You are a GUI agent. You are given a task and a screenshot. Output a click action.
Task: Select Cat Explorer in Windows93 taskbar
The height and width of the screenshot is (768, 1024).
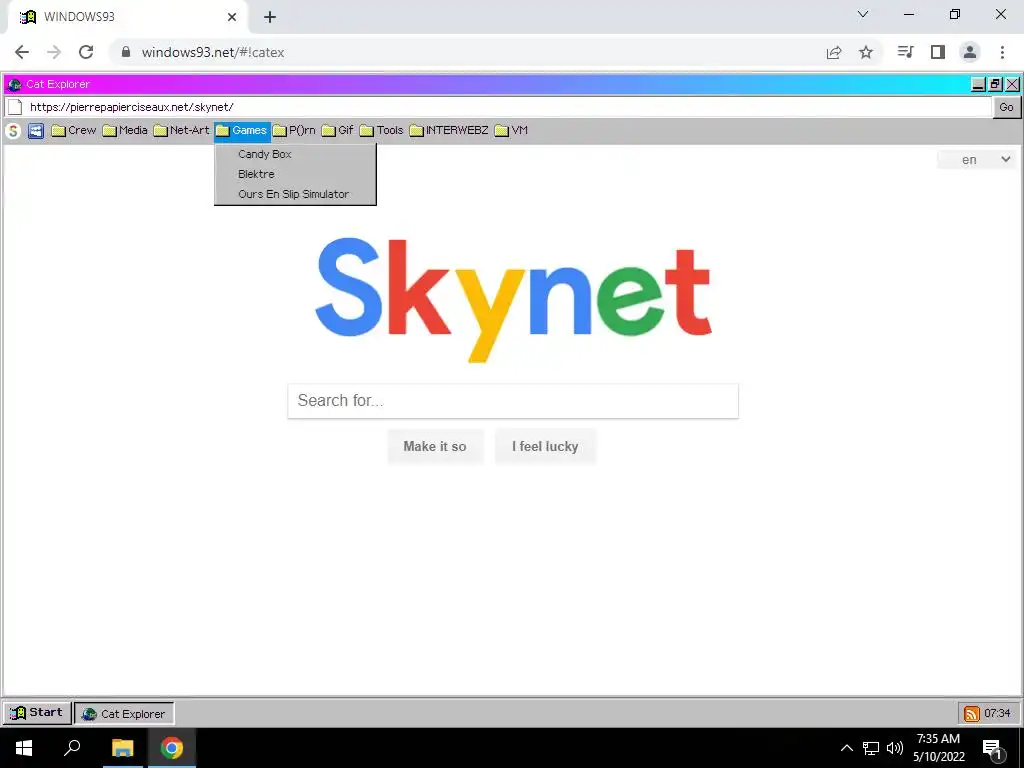tap(124, 713)
